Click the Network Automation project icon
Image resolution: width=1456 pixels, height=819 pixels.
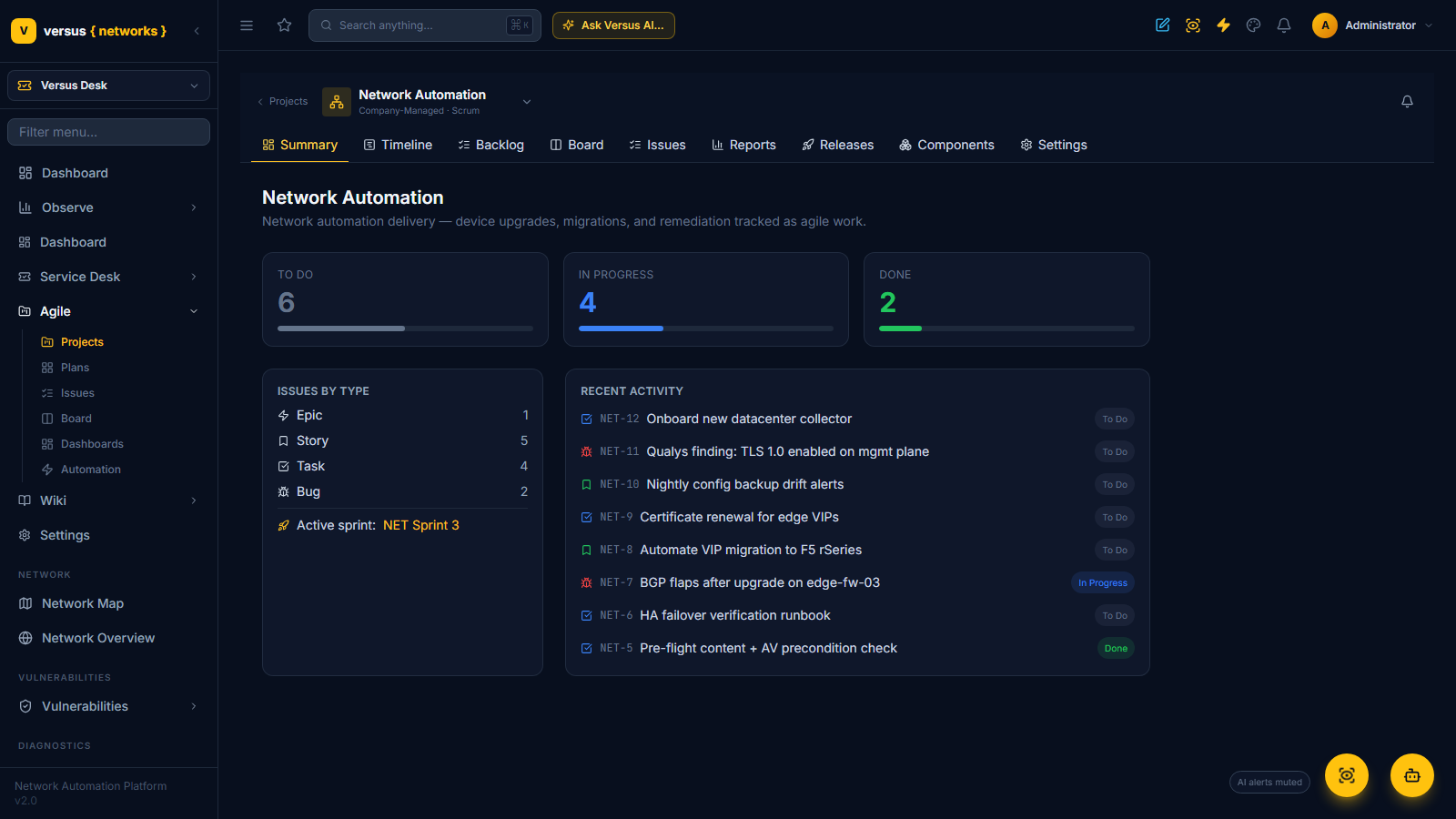pyautogui.click(x=337, y=102)
